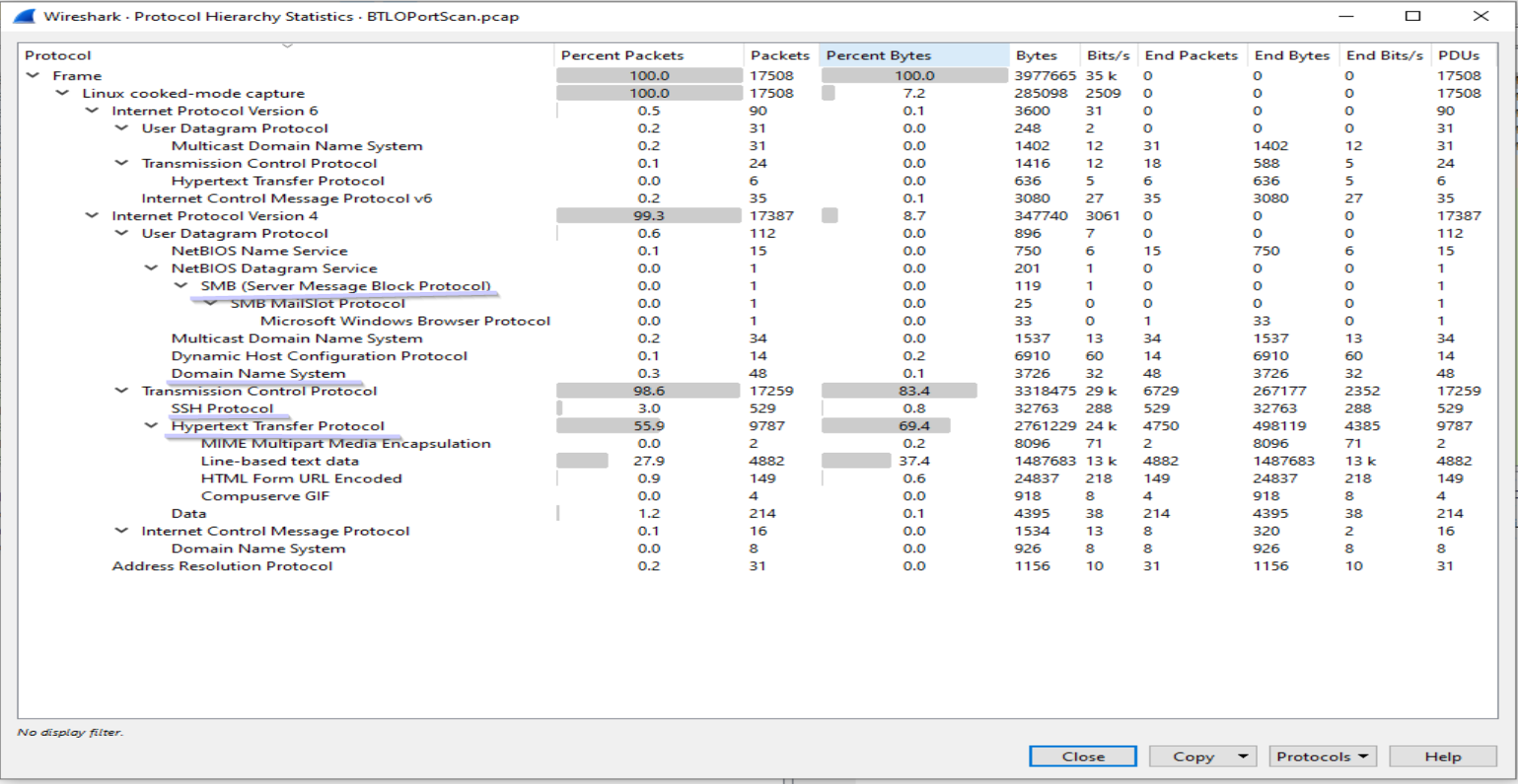Collapse the Linux cooked-mode capture branch
Viewport: 1518px width, 784px height.
[x=62, y=93]
